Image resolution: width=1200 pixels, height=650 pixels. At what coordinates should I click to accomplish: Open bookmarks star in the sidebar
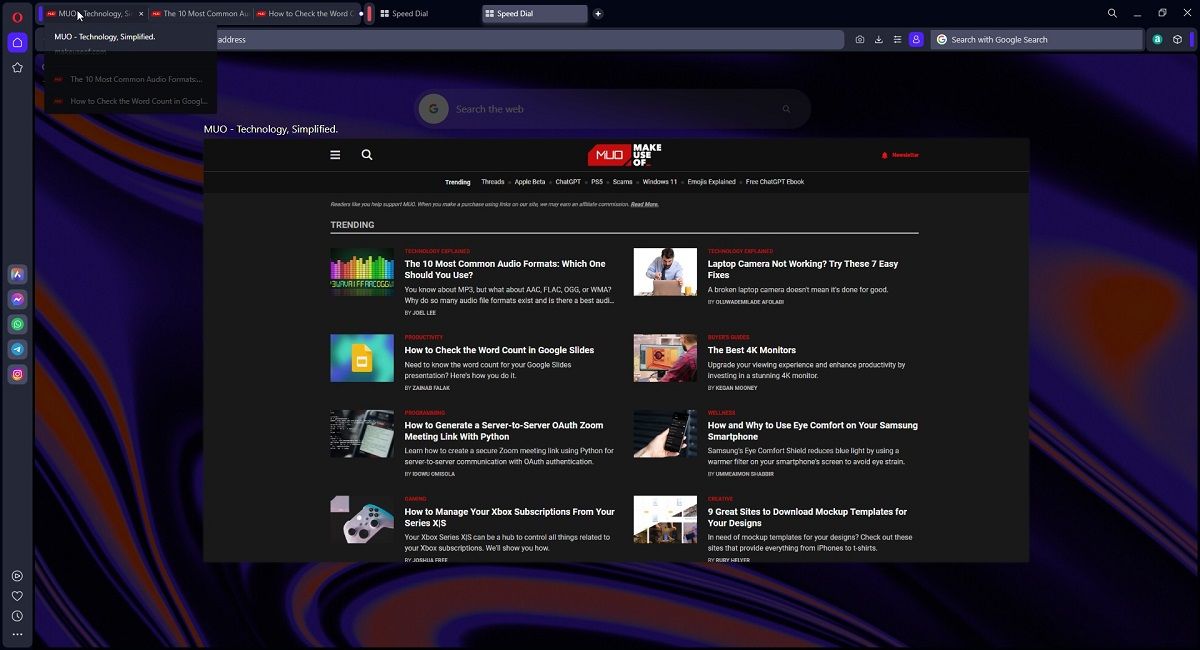(17, 68)
